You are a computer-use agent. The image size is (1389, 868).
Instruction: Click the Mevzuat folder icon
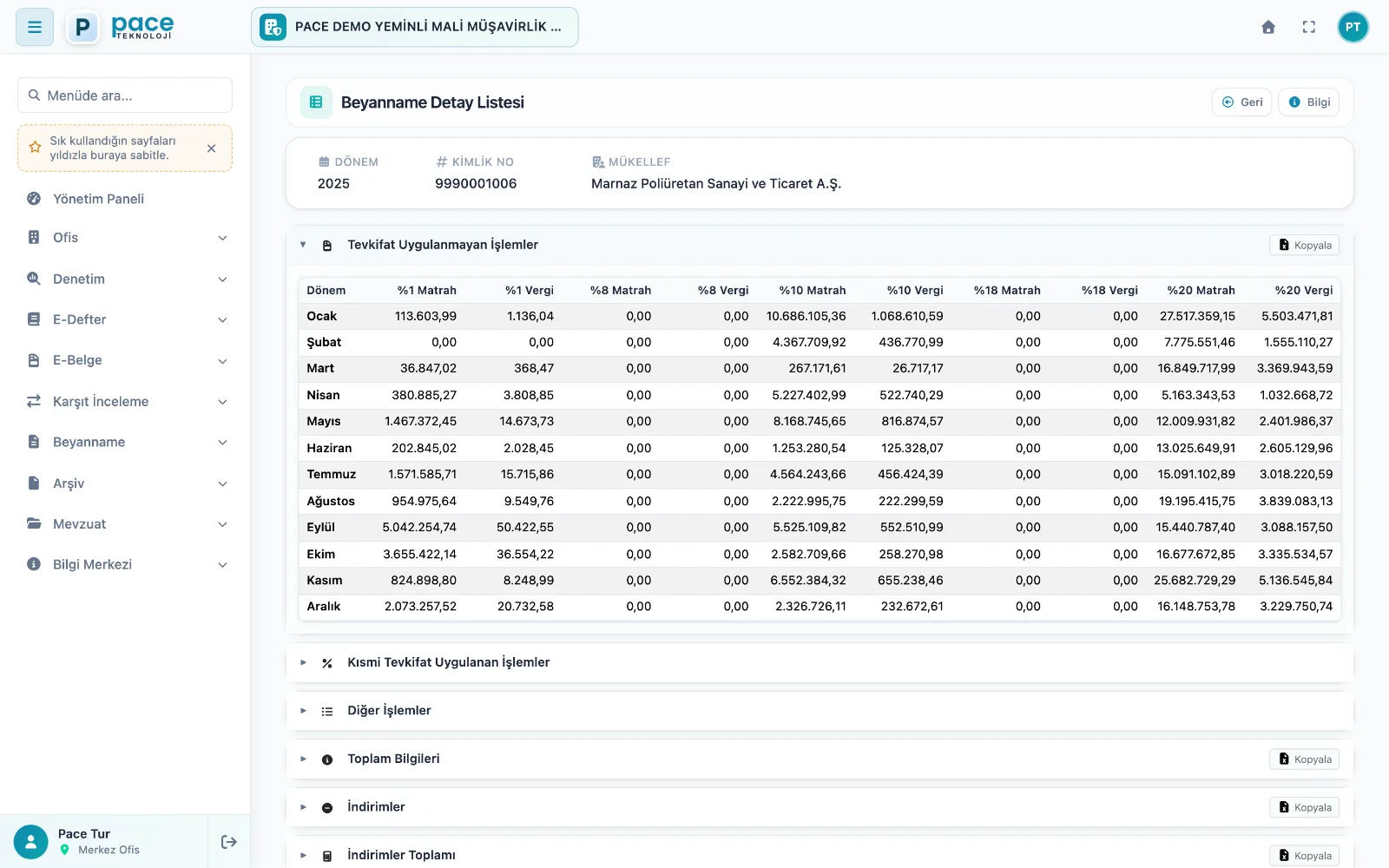pos(34,524)
